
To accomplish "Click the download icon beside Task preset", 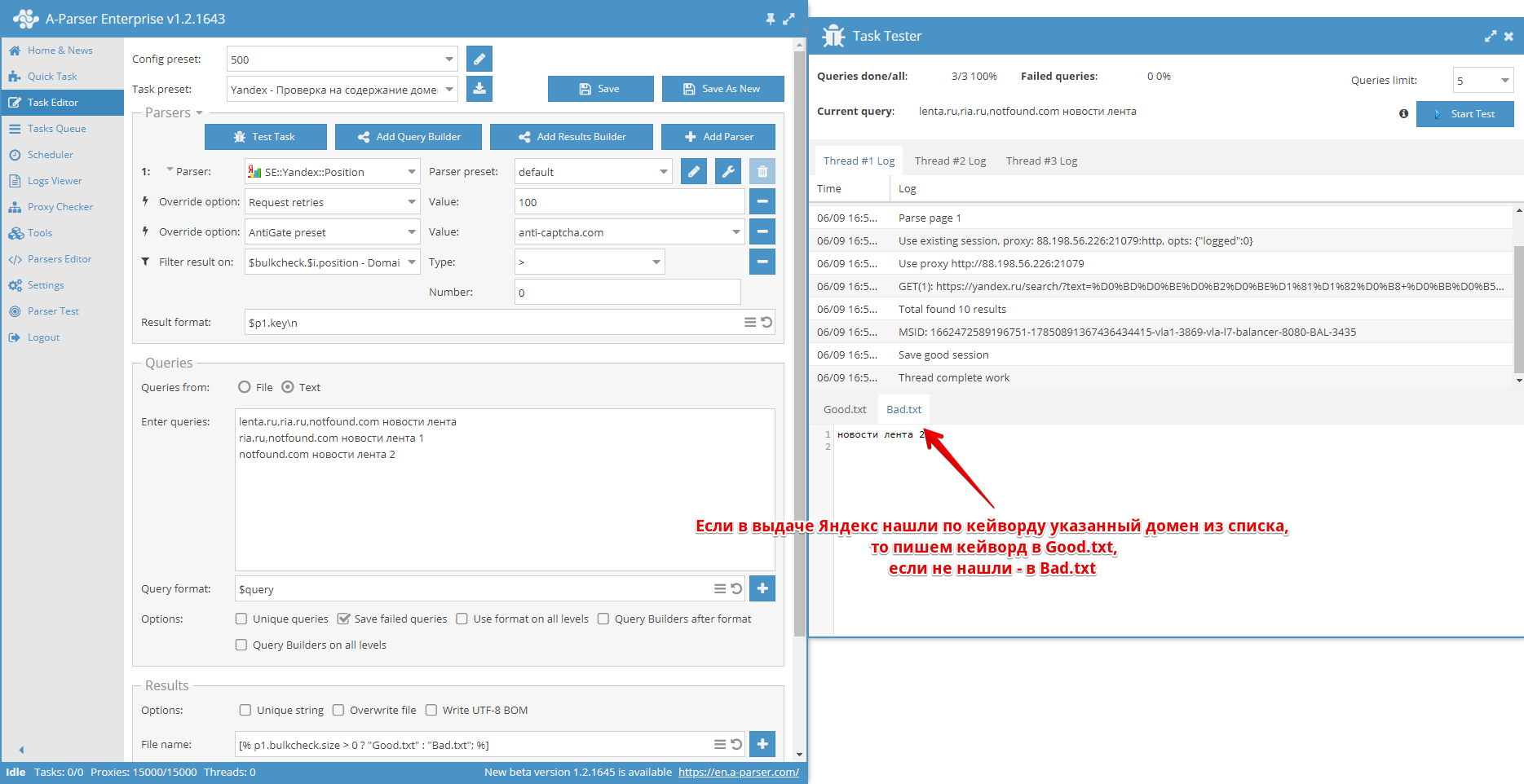I will (479, 89).
